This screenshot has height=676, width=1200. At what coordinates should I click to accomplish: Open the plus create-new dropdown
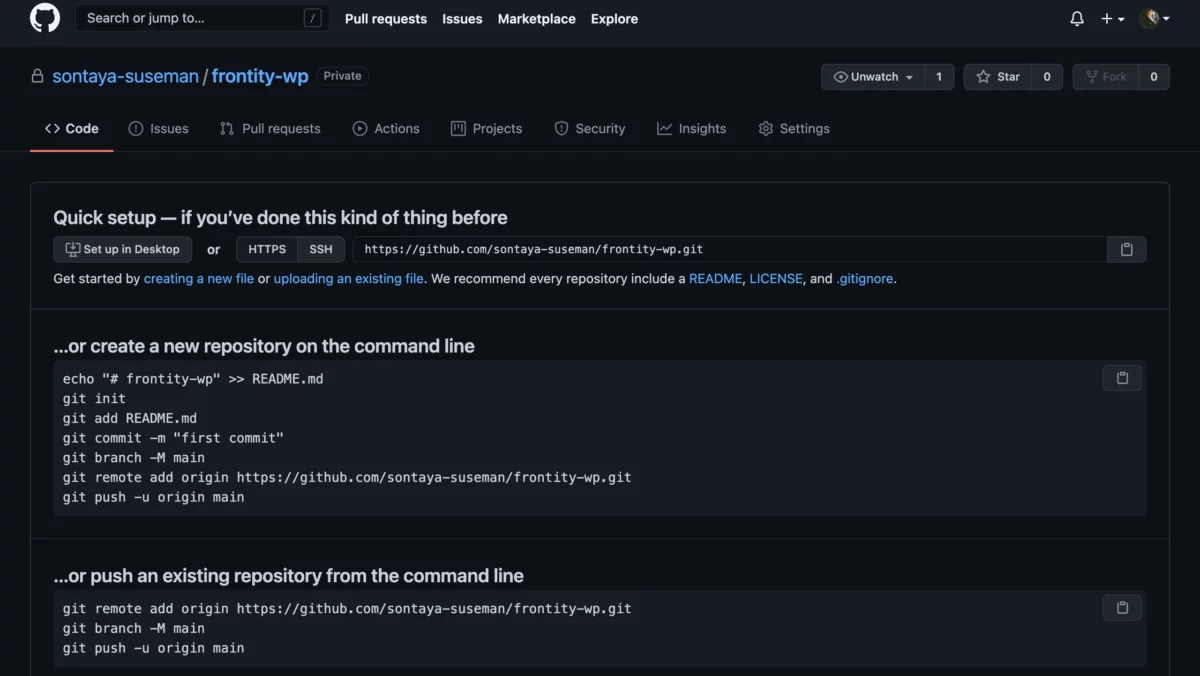(1112, 19)
